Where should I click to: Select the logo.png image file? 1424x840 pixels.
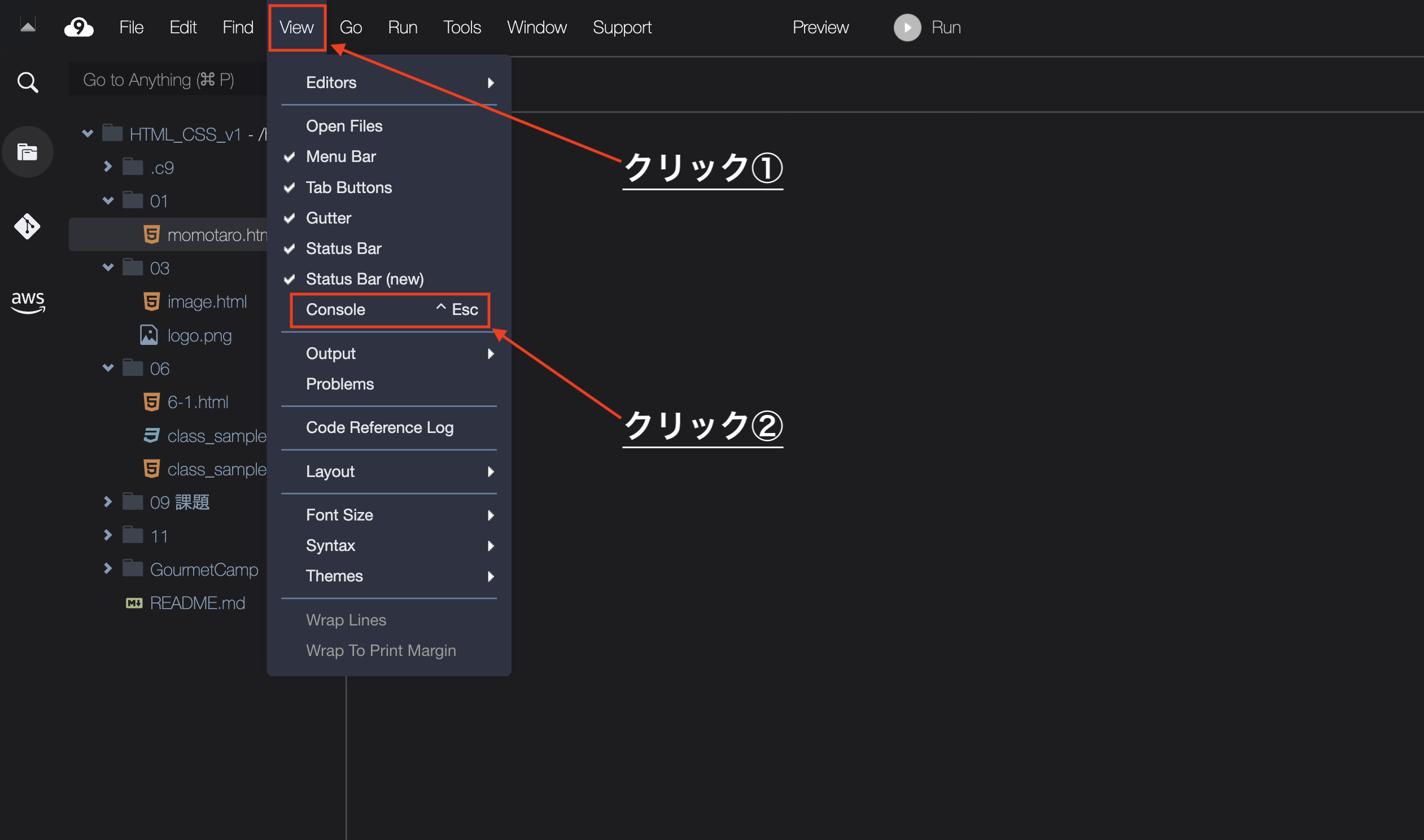(199, 336)
